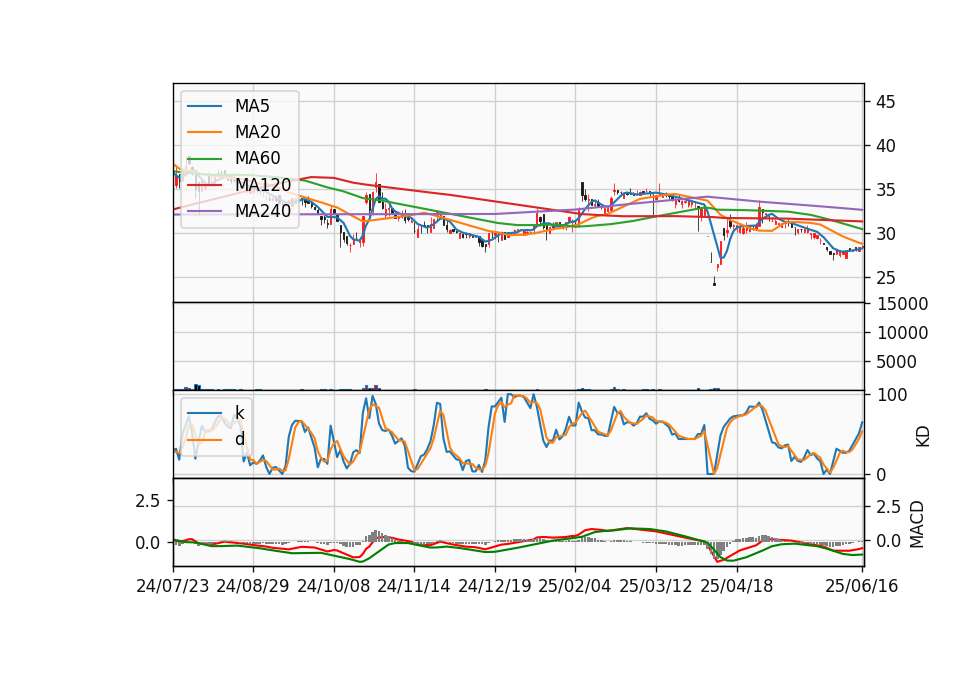Click the 40 price axis tick
This screenshot has width=960, height=690.
point(885,146)
